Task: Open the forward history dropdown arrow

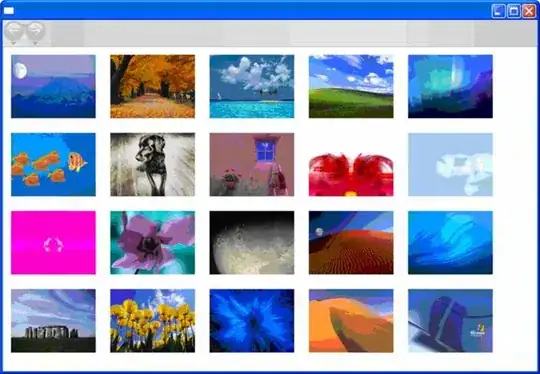Action: pyautogui.click(x=36, y=43)
